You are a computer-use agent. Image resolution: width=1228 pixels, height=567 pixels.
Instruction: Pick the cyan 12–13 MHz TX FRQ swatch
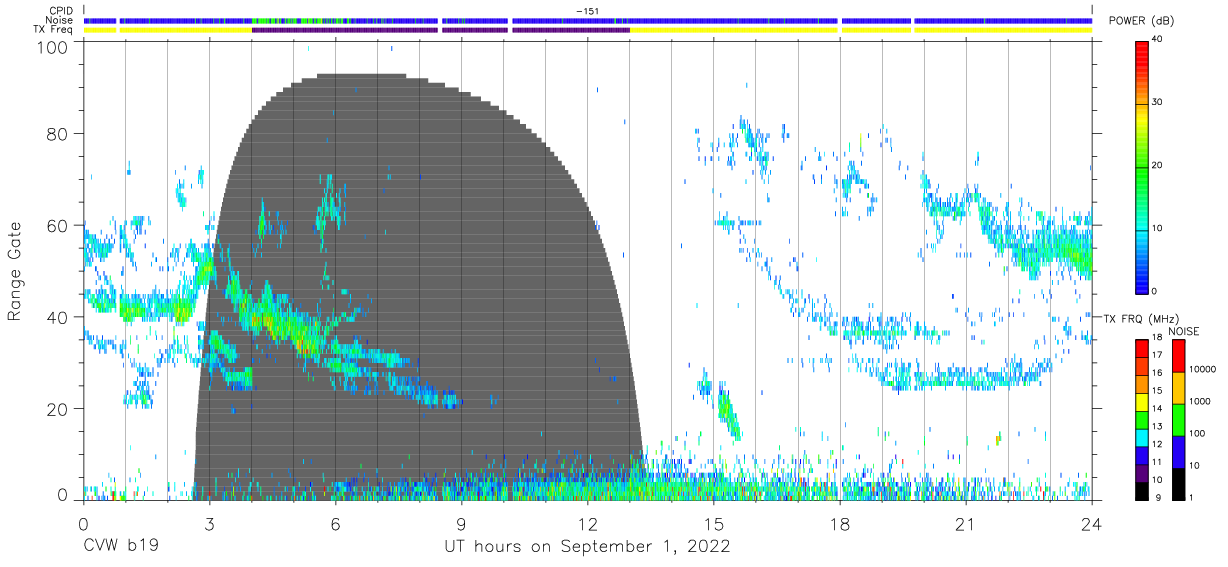tap(1142, 437)
